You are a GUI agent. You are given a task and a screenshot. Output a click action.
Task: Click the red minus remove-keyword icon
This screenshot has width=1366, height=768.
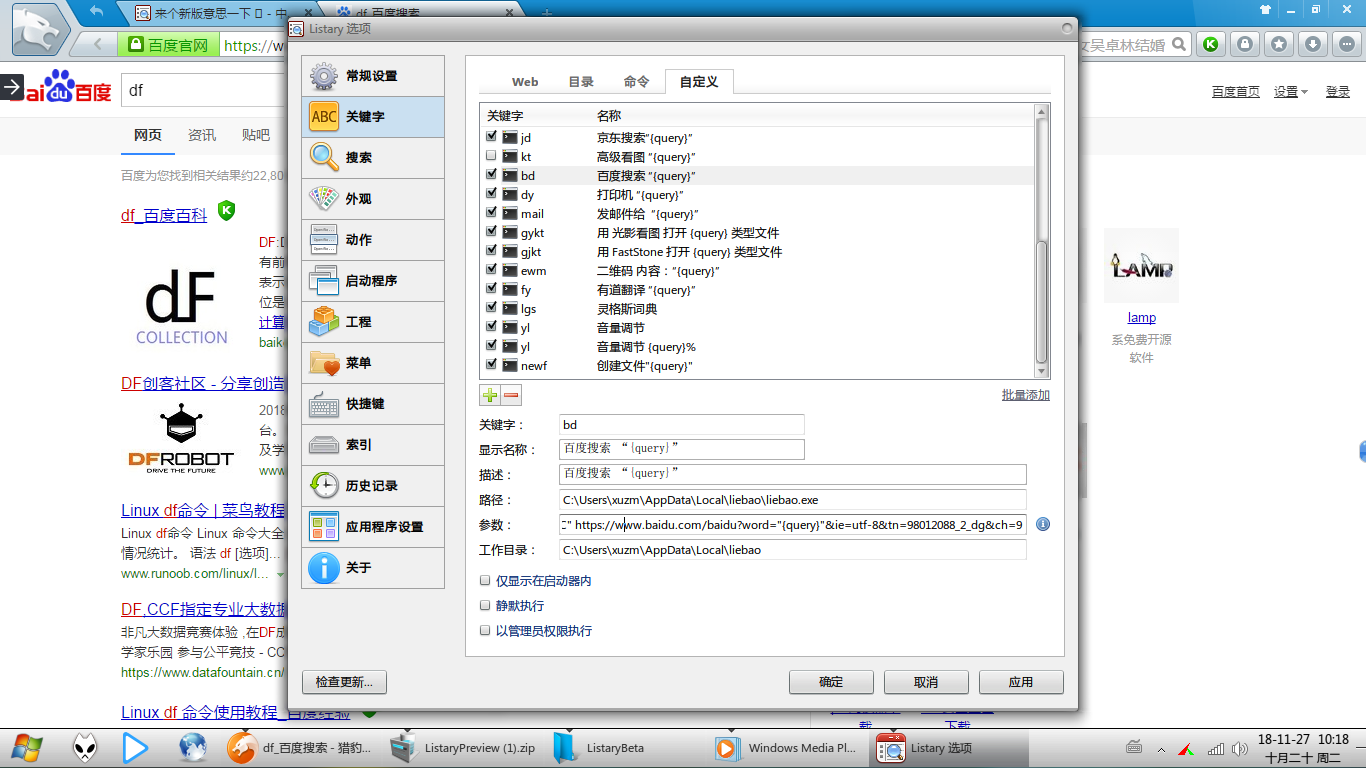pyautogui.click(x=511, y=395)
